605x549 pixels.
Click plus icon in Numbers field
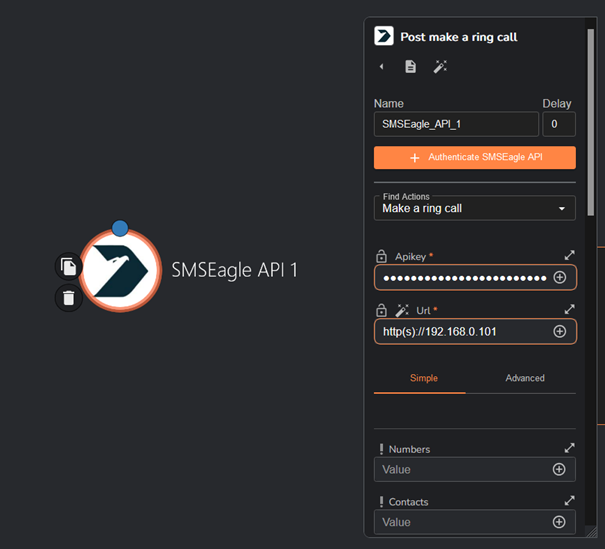click(559, 470)
